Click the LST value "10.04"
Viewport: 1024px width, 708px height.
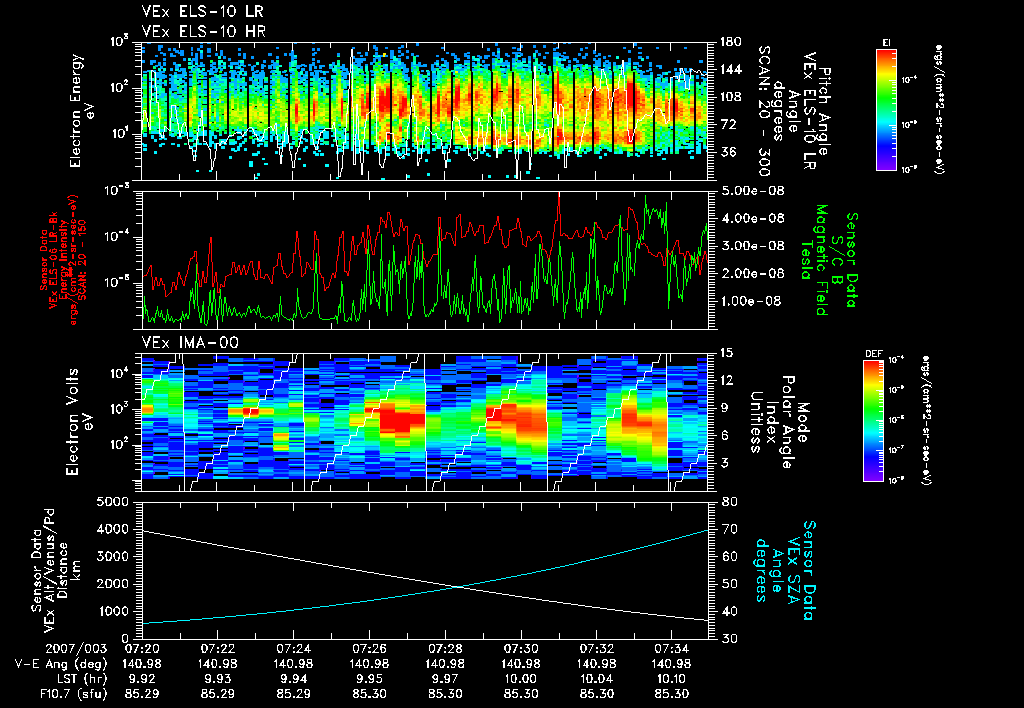tap(597, 679)
